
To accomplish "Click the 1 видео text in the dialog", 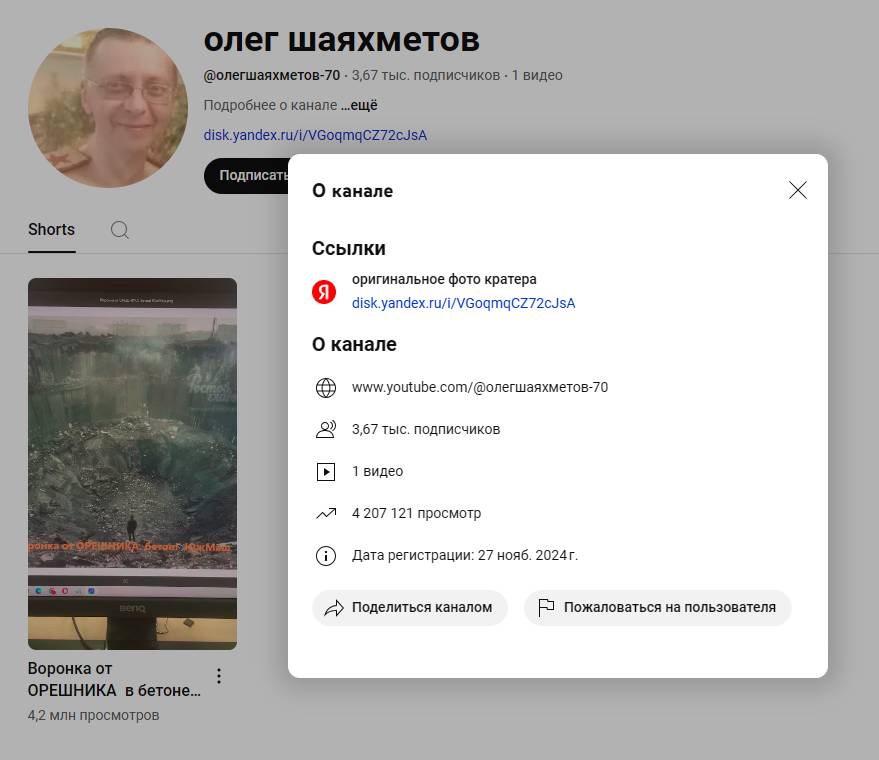I will pos(377,471).
